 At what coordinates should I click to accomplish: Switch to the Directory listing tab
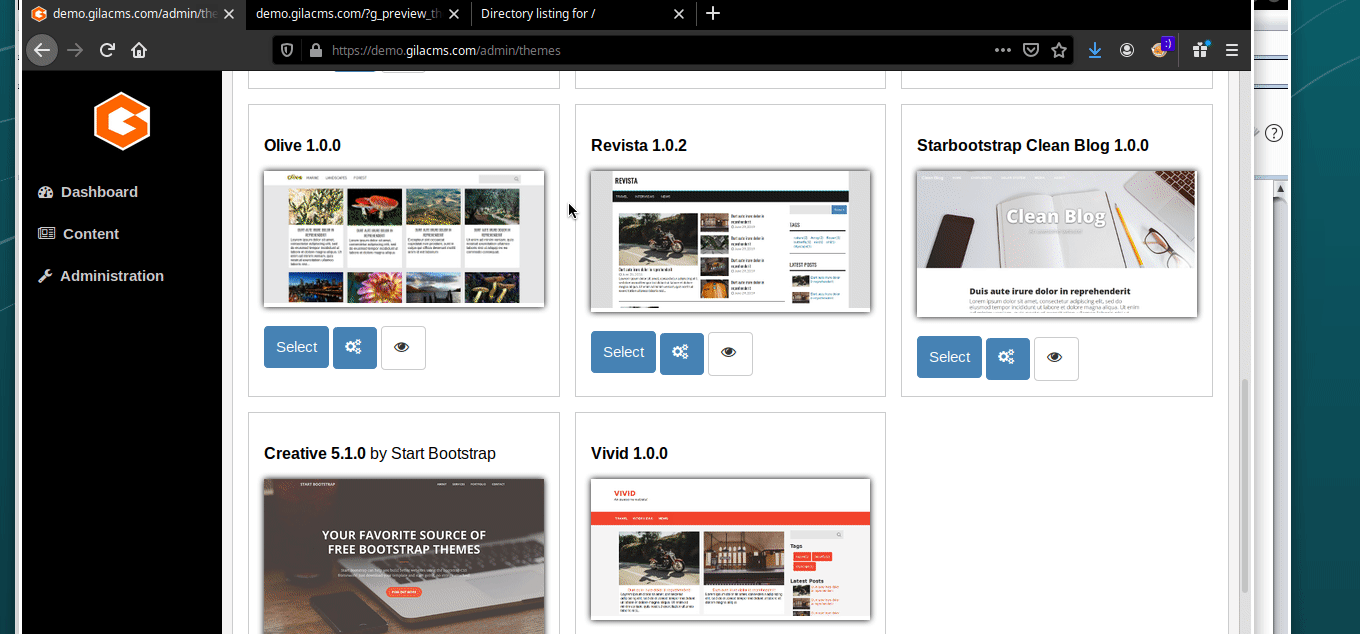click(560, 14)
